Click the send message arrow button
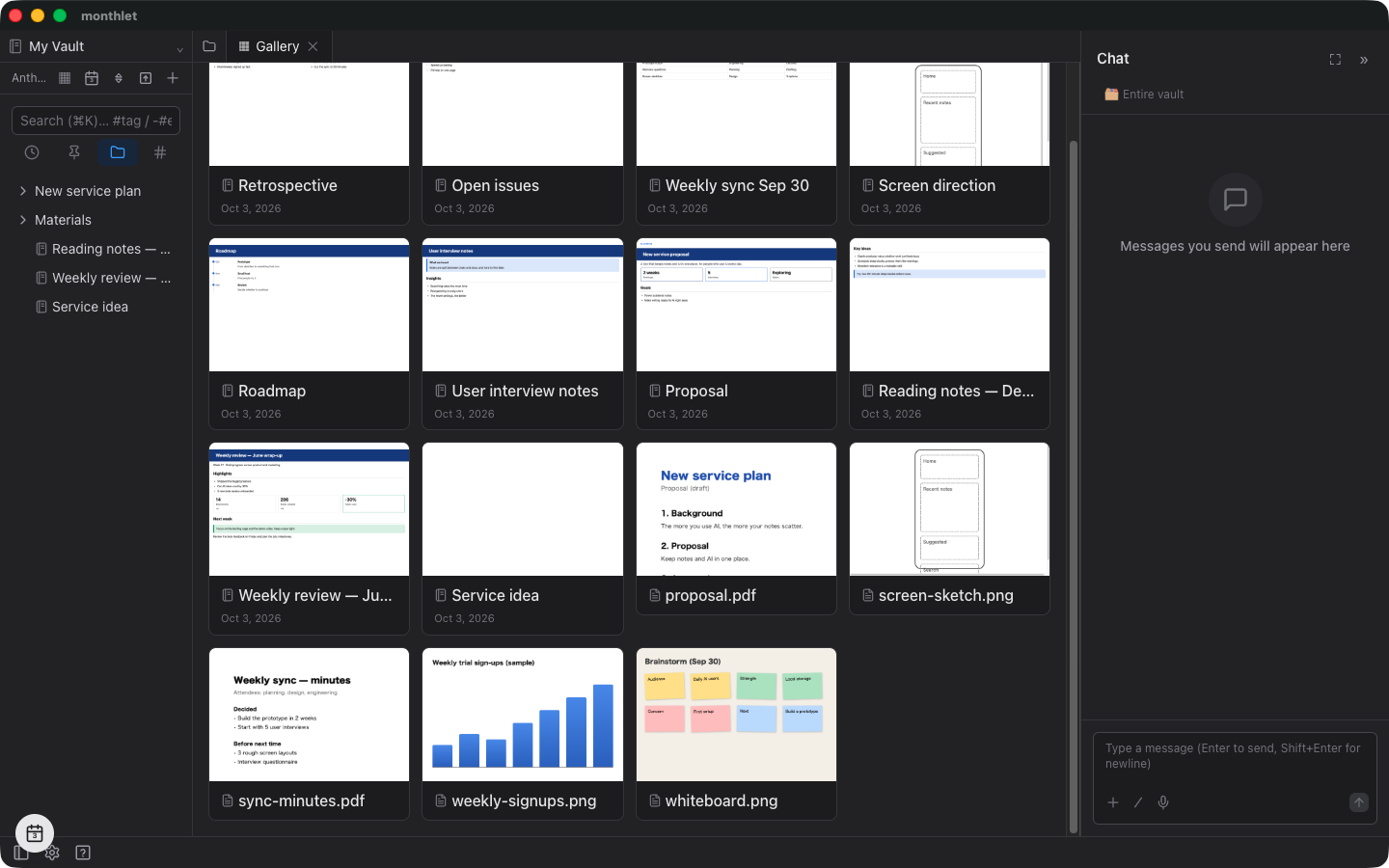Screen dimensions: 1389x868 pyautogui.click(x=1359, y=802)
